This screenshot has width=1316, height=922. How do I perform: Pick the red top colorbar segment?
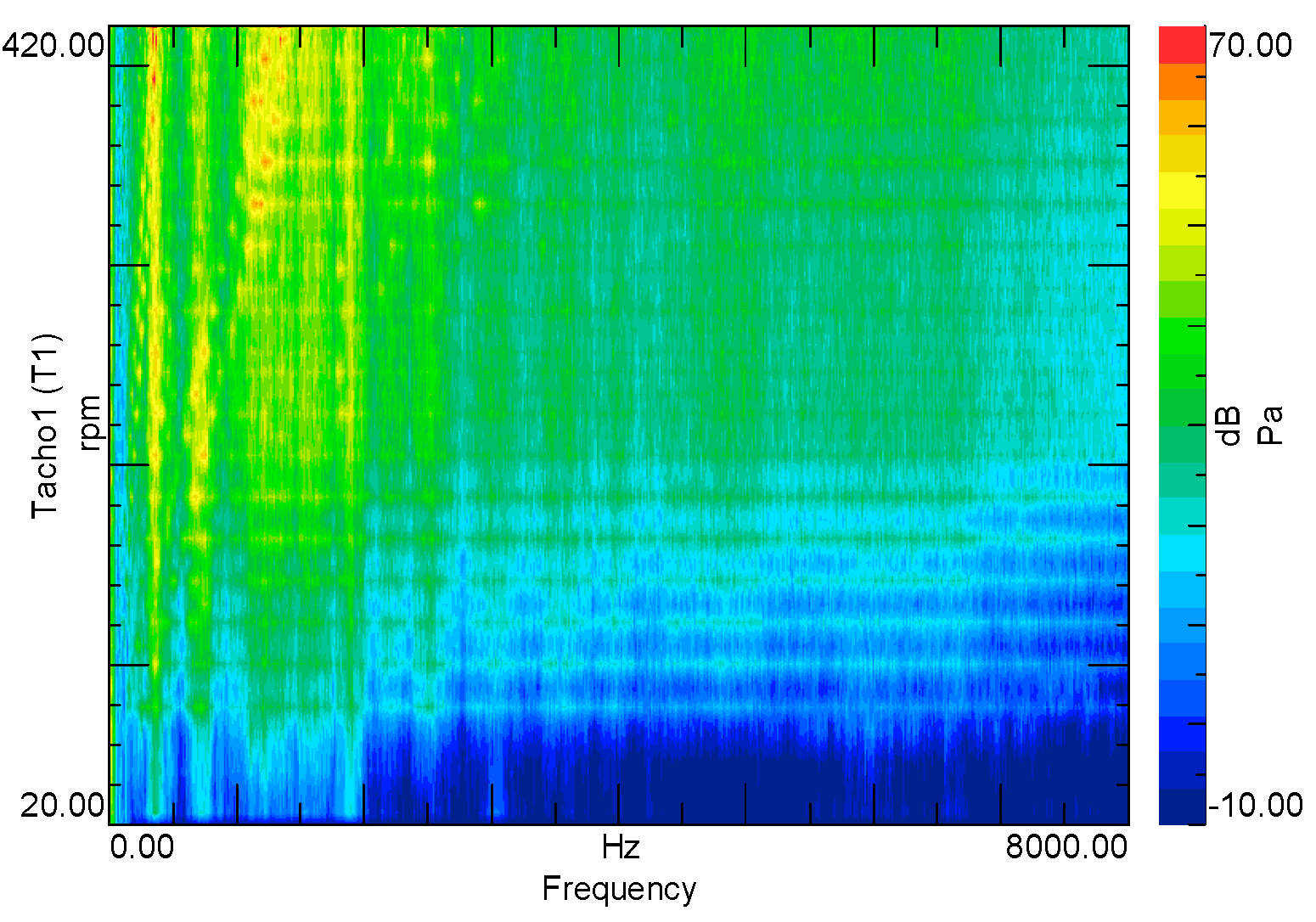tap(1182, 44)
